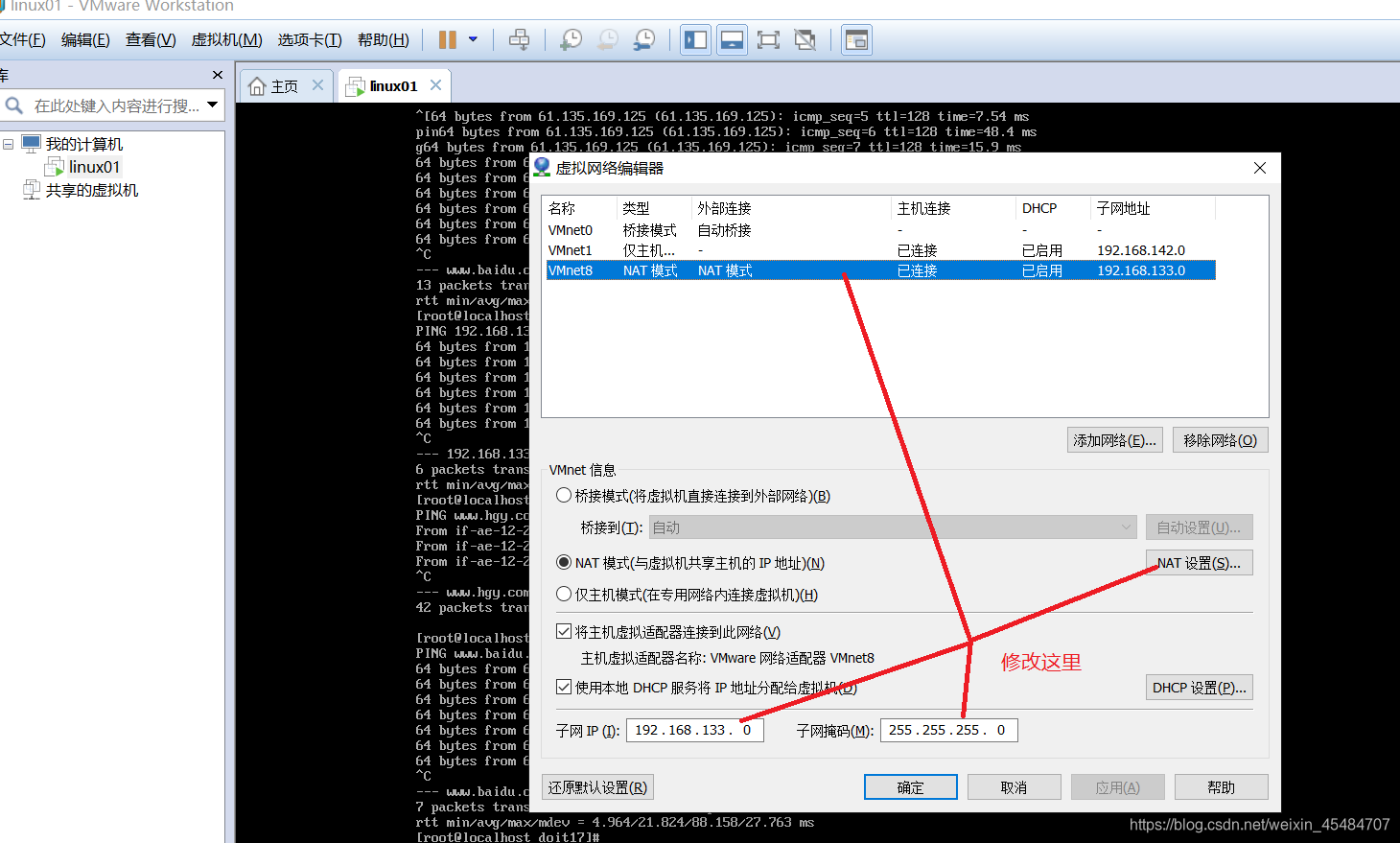Close the library panel with X
Viewport: 1400px width, 843px height.
(x=218, y=75)
